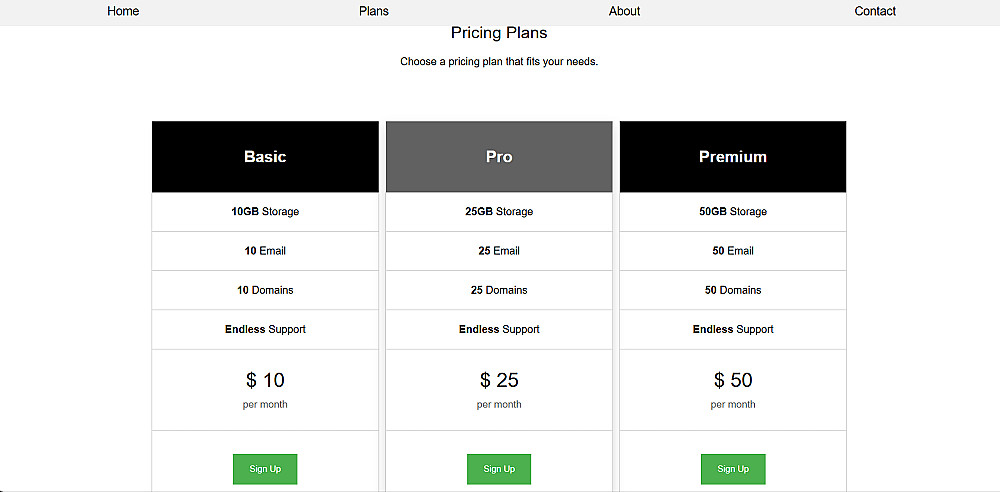Click the $ 50 per month price
The height and width of the screenshot is (492, 1000).
click(733, 381)
